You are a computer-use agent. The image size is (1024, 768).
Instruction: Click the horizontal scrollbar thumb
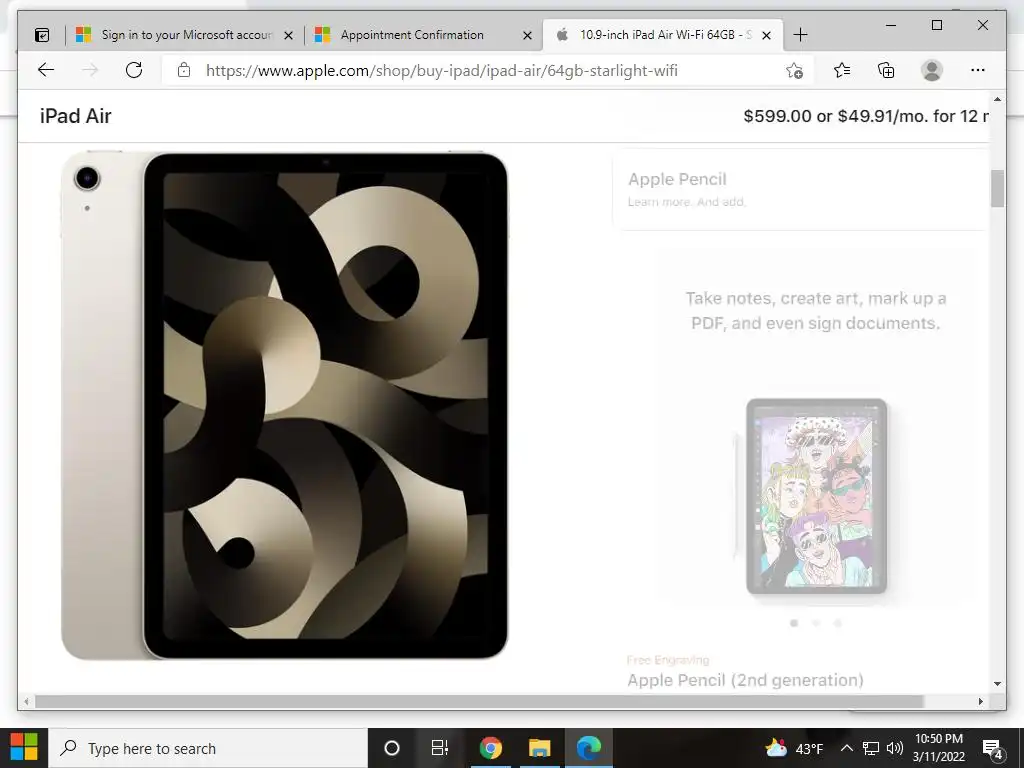pos(479,701)
